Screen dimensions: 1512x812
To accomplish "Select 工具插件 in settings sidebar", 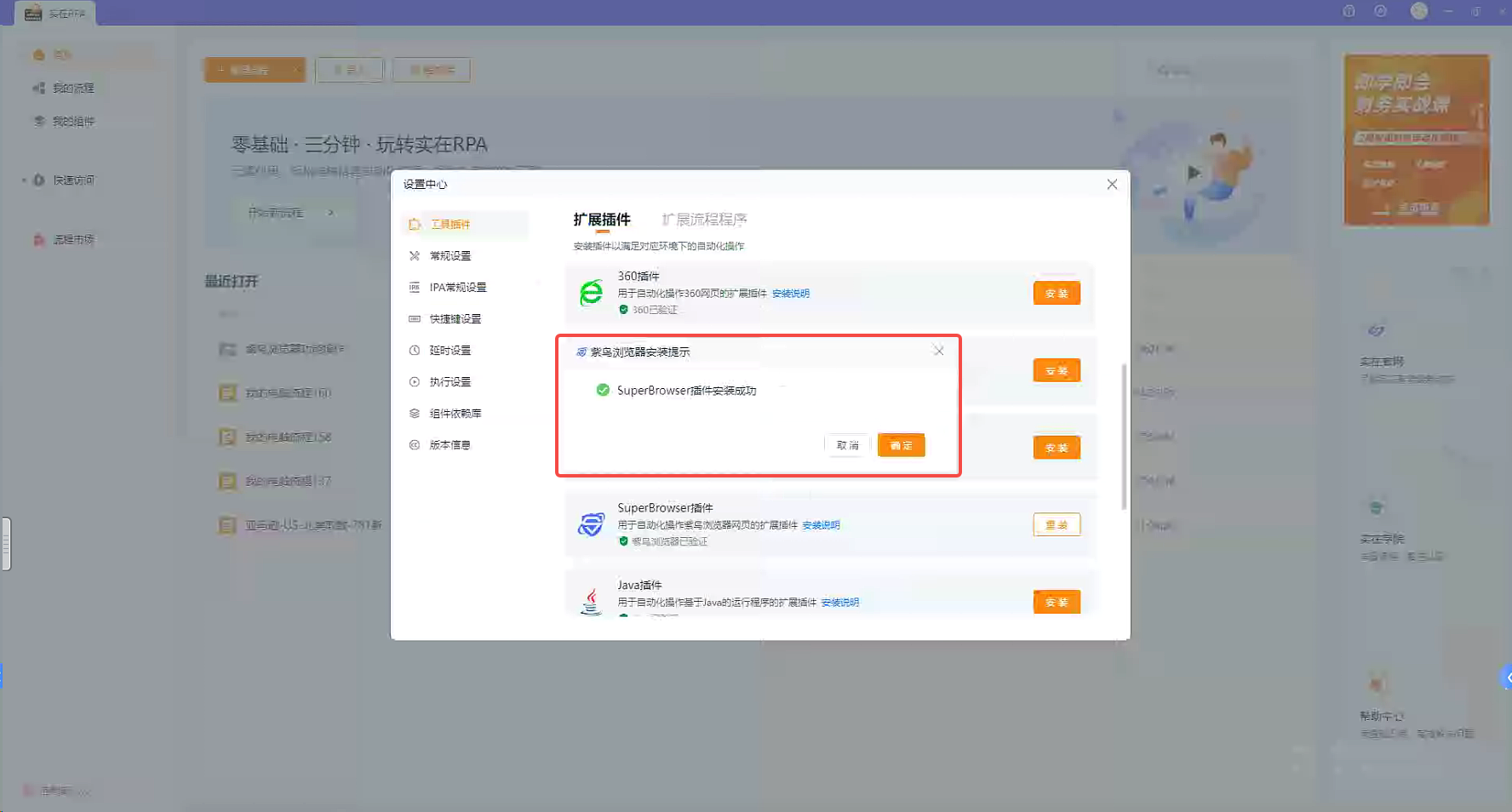I will click(x=465, y=224).
